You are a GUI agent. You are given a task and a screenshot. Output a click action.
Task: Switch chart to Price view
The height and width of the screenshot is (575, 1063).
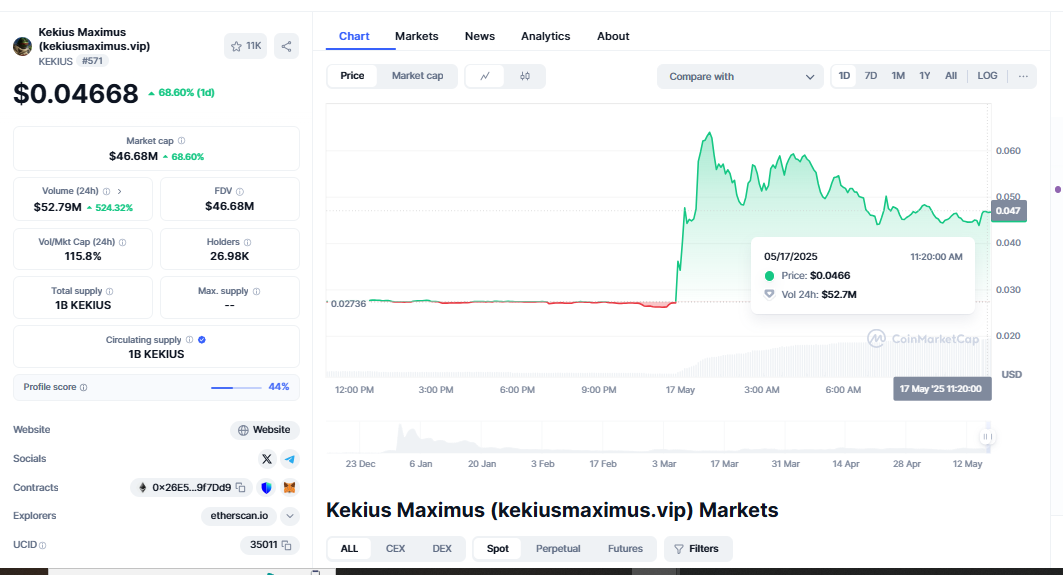(x=352, y=76)
